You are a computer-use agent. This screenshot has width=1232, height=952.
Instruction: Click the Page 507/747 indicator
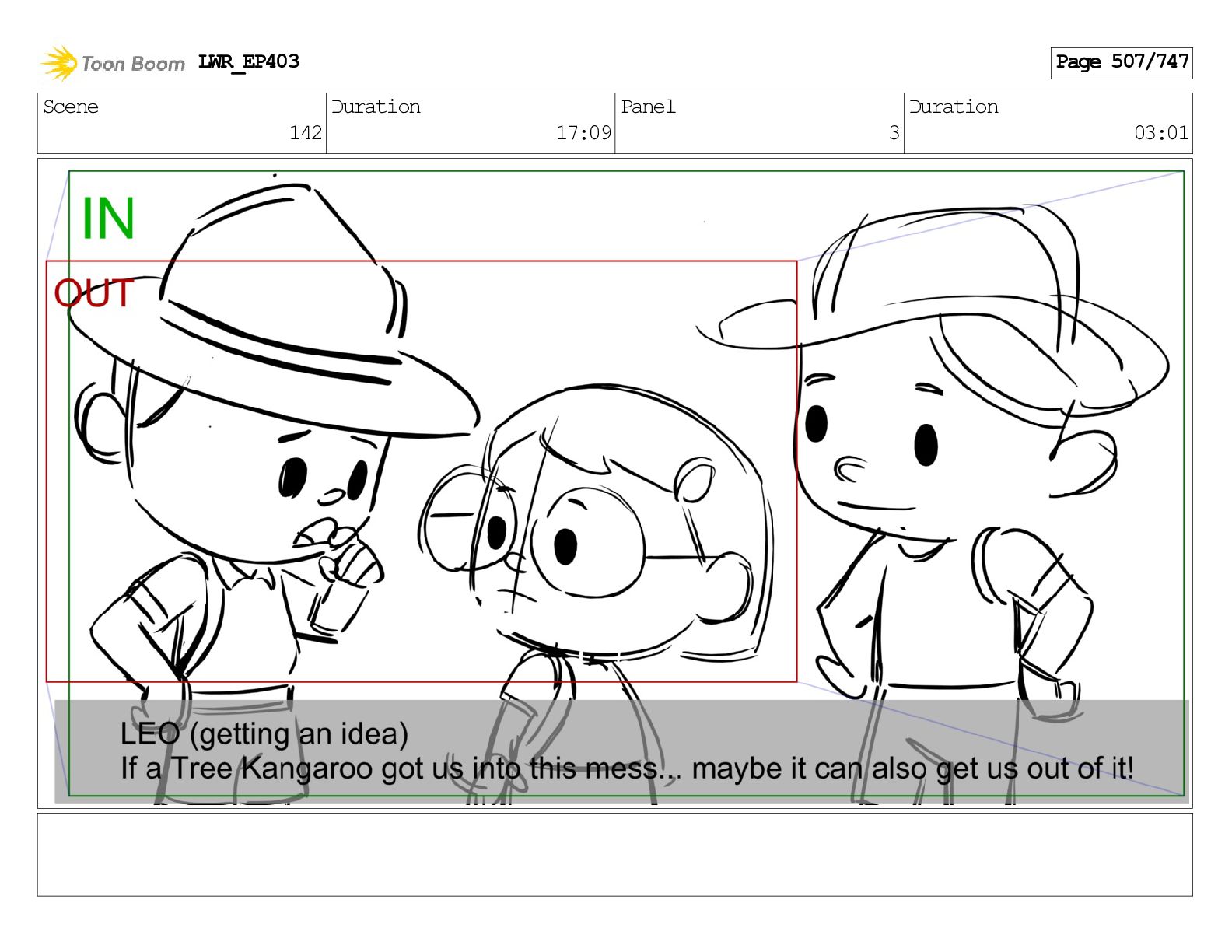coord(1122,62)
